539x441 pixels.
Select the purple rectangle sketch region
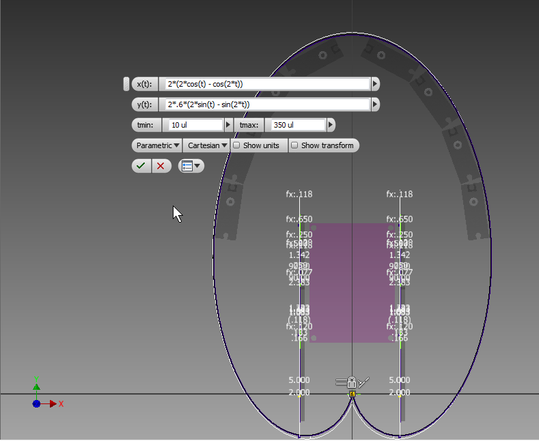click(x=352, y=283)
